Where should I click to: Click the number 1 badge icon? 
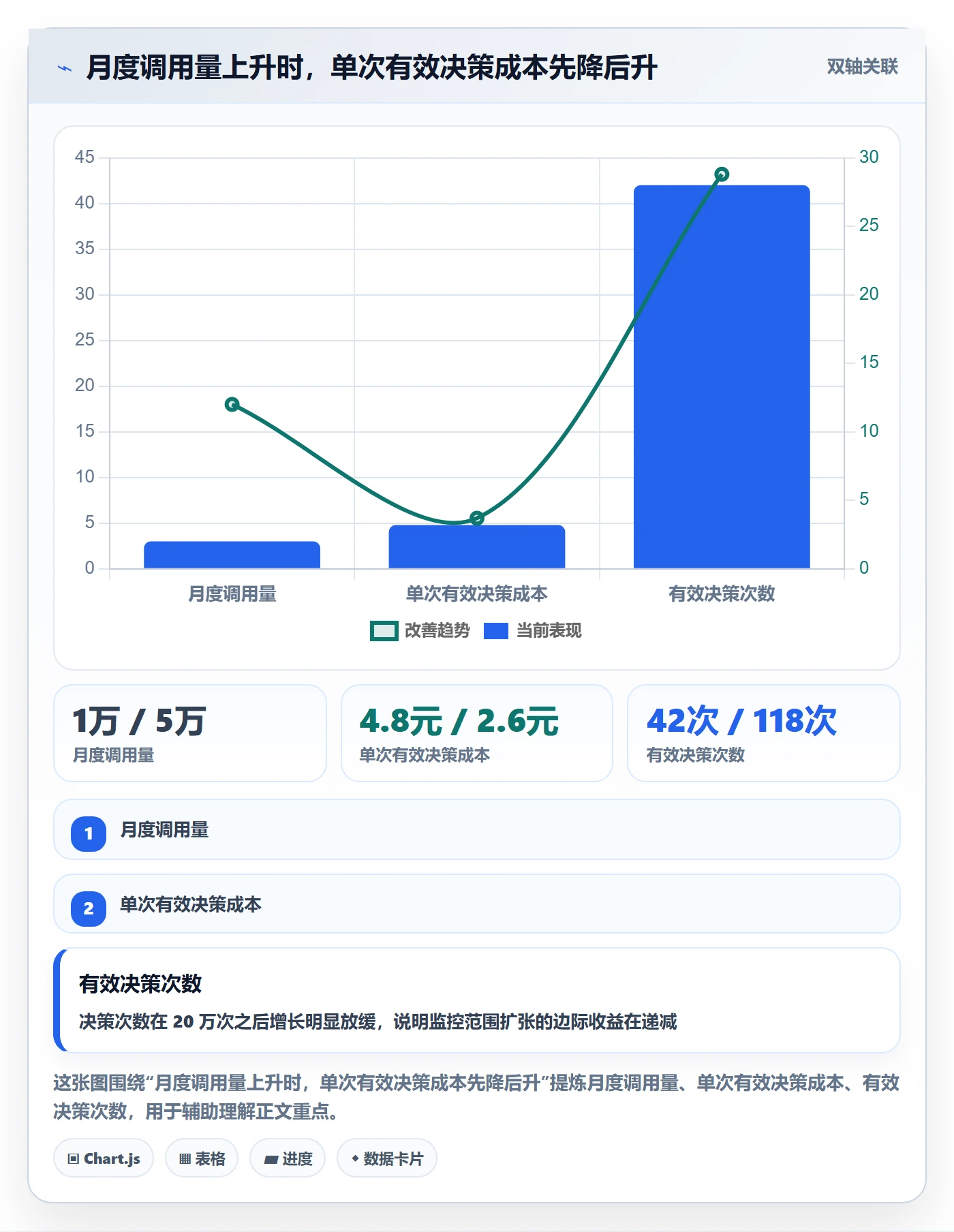(x=89, y=833)
